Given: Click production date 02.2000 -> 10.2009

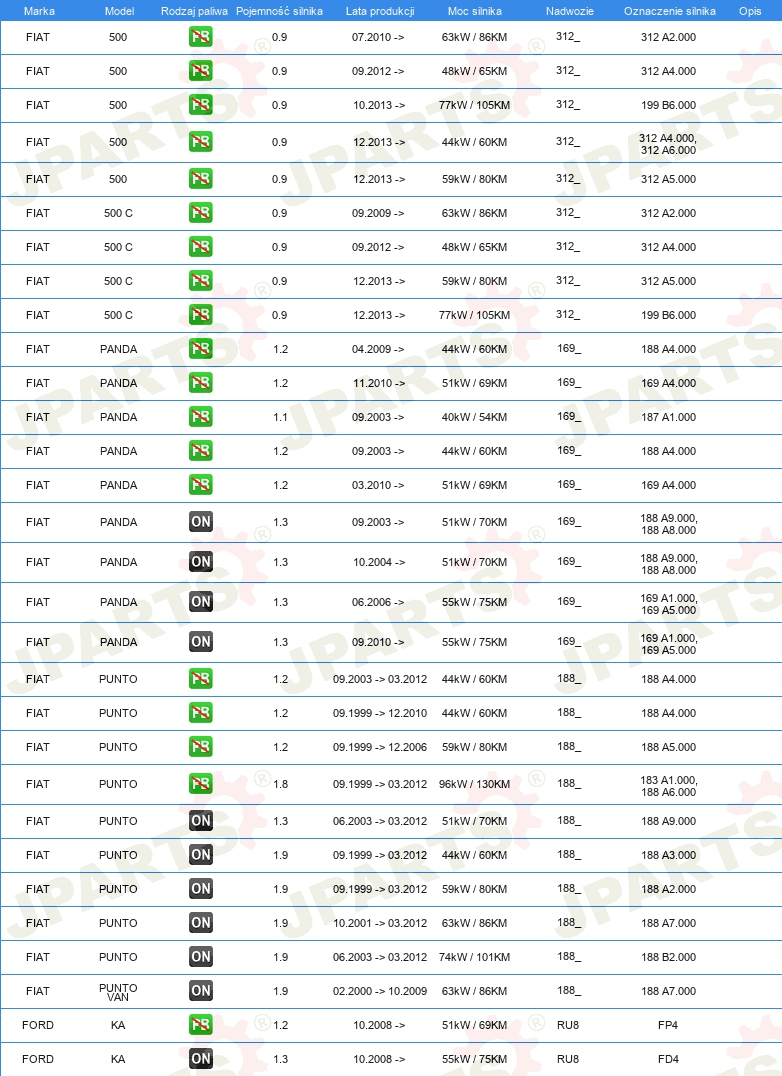Looking at the screenshot, I should [380, 991].
